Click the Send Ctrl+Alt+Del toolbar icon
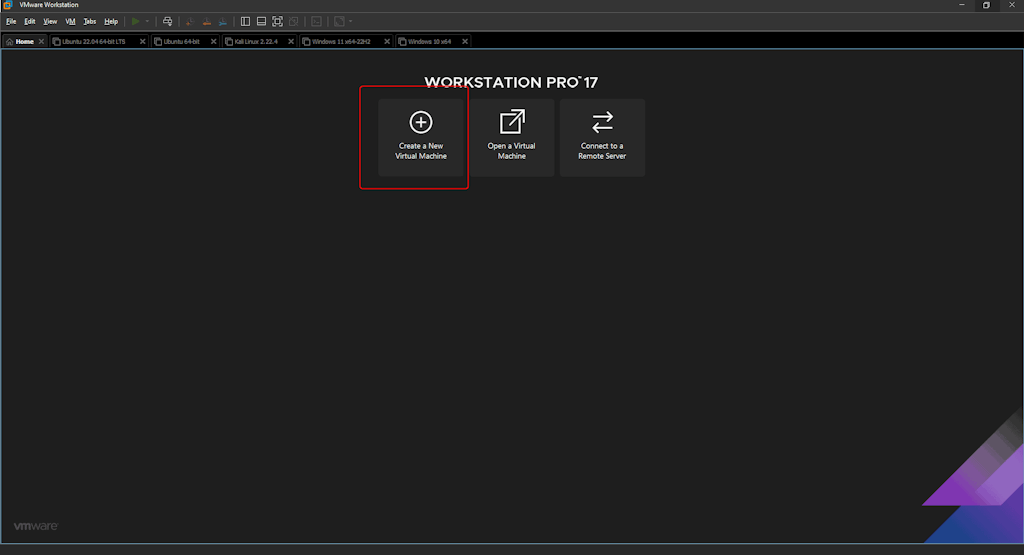Image resolution: width=1024 pixels, height=555 pixels. coord(168,22)
